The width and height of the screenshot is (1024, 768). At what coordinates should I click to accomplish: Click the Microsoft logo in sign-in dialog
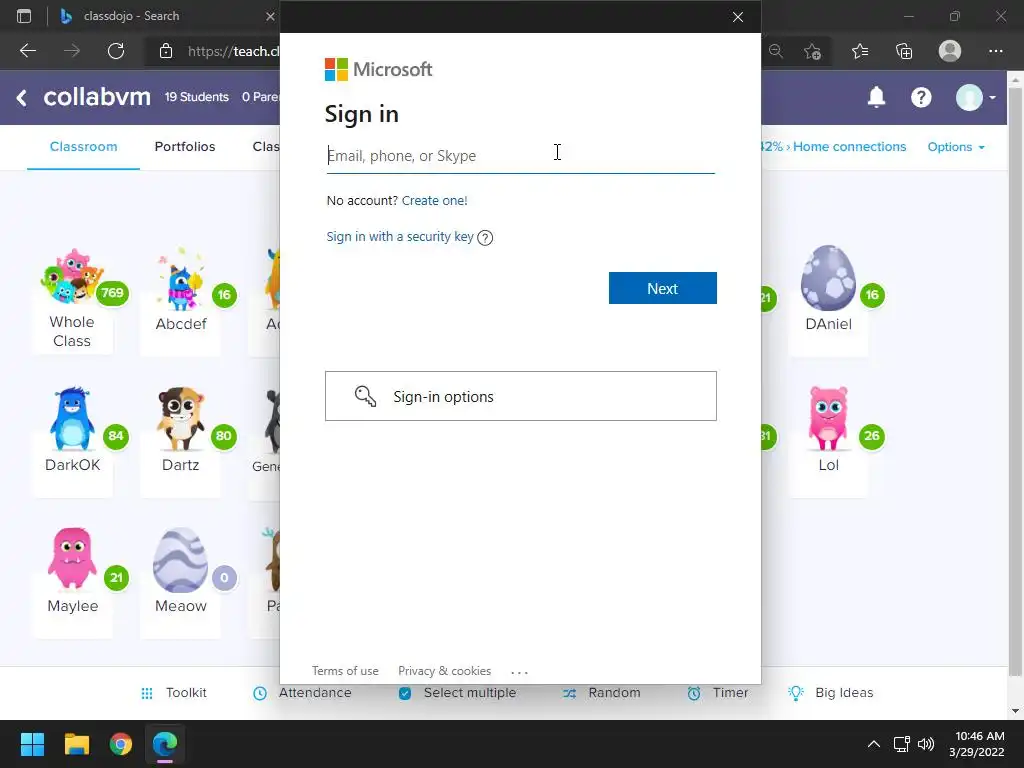(379, 69)
